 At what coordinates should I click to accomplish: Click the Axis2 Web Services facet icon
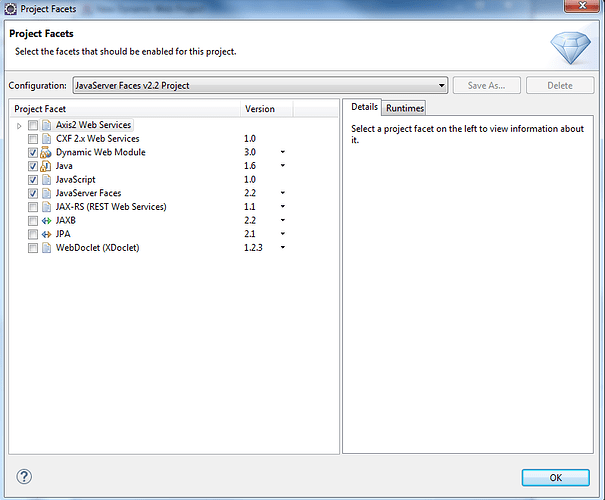pyautogui.click(x=46, y=125)
